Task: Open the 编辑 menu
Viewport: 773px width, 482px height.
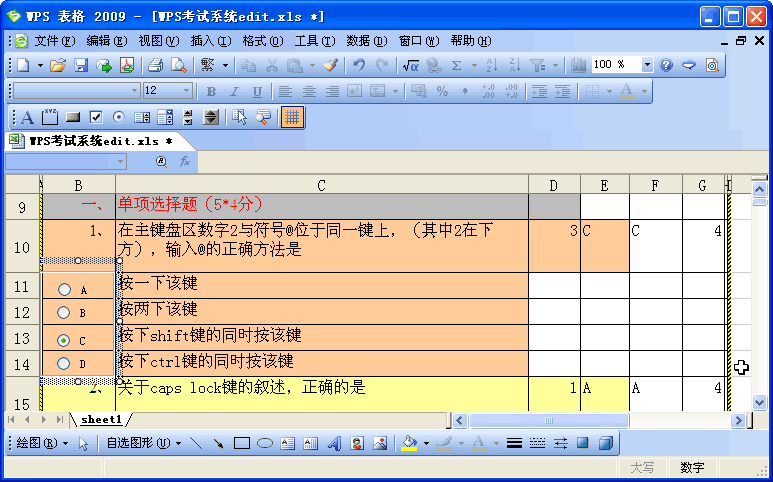Action: 106,41
